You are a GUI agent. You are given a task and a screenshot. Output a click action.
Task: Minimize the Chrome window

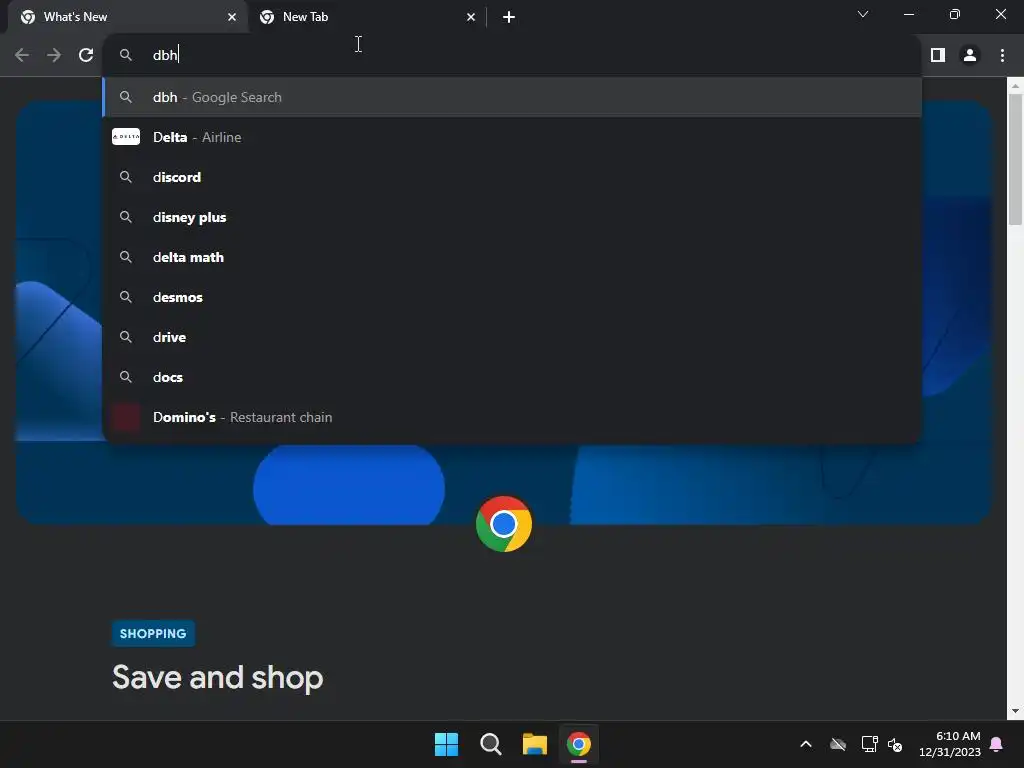click(908, 14)
